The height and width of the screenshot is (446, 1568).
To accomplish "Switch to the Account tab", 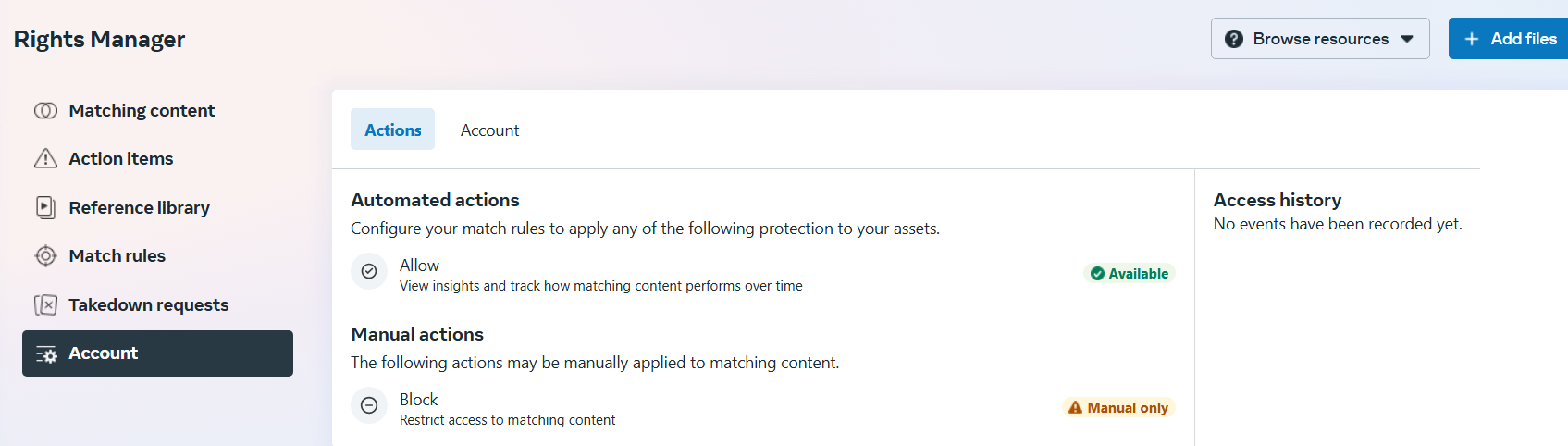I will click(489, 130).
